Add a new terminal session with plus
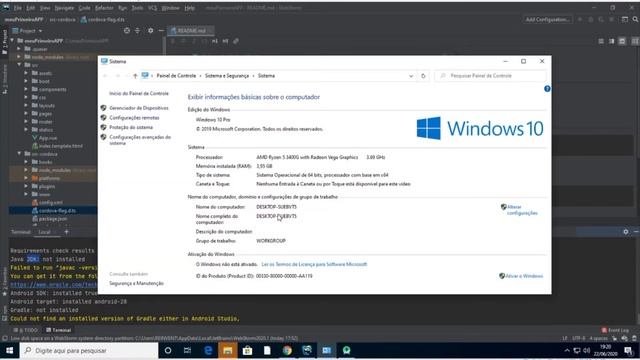 67,232
